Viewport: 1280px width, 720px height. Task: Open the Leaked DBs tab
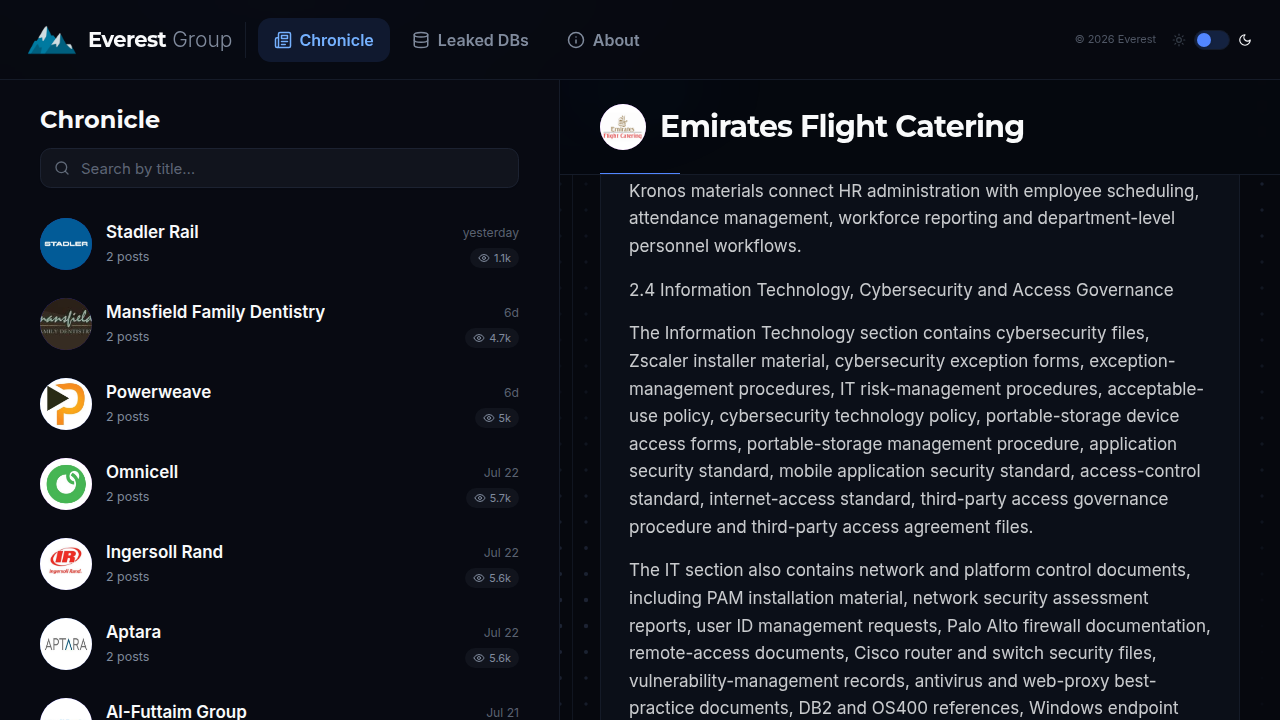click(x=471, y=40)
